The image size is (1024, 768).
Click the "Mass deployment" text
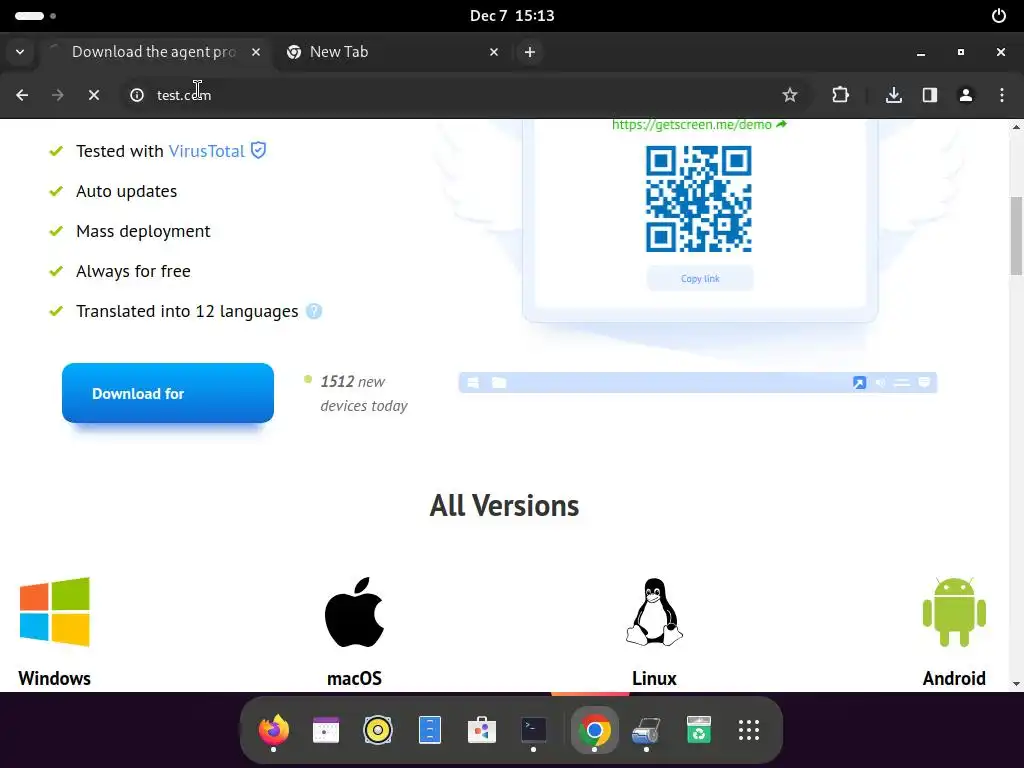[143, 231]
